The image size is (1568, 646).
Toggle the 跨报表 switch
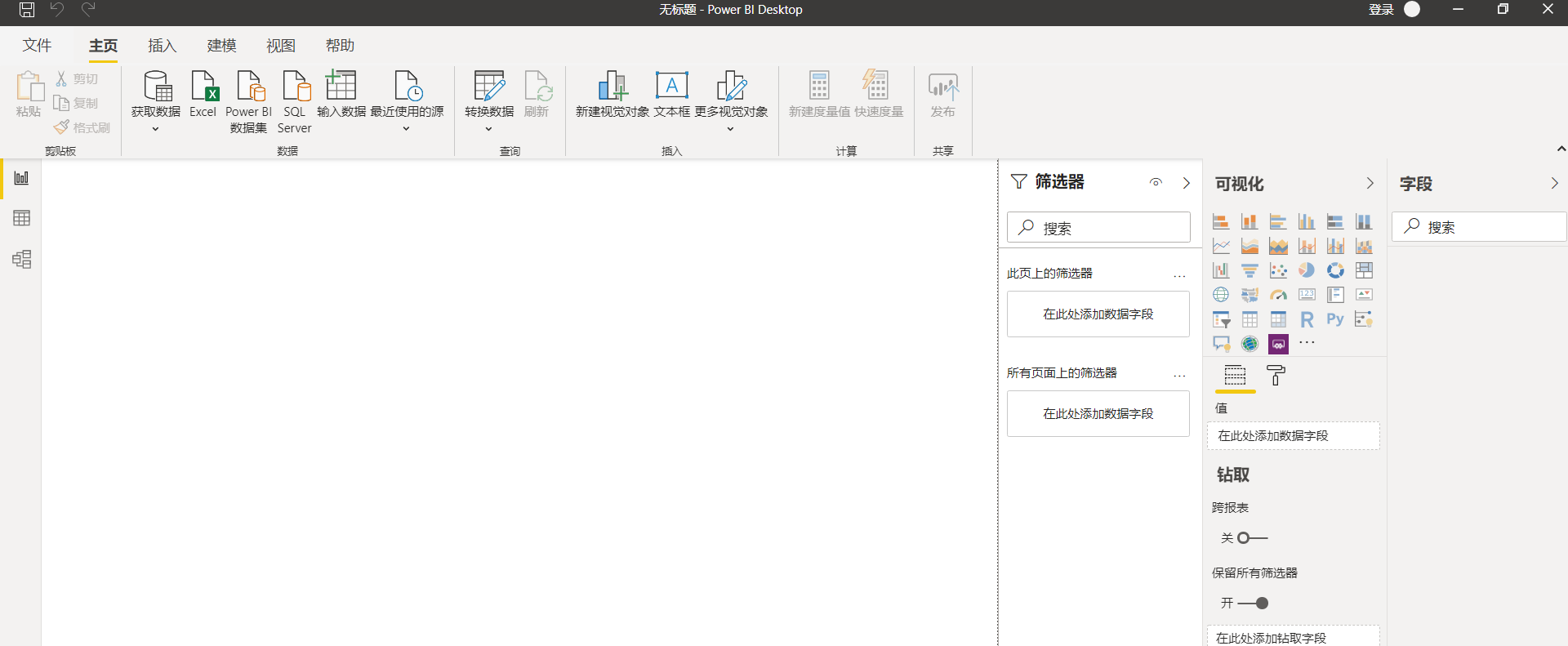1252,538
